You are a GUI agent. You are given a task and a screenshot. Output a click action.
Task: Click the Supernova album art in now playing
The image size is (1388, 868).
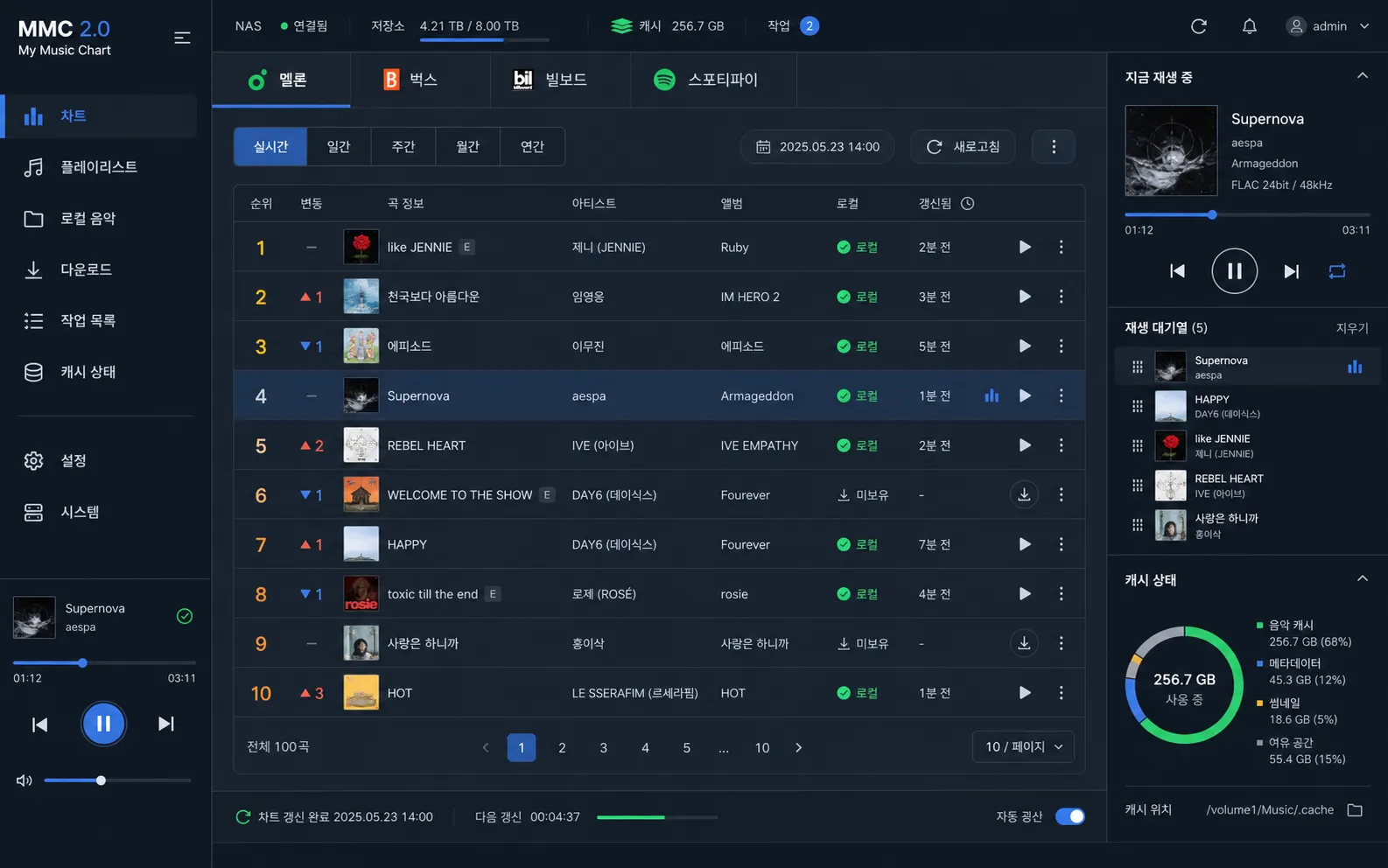tap(1171, 150)
